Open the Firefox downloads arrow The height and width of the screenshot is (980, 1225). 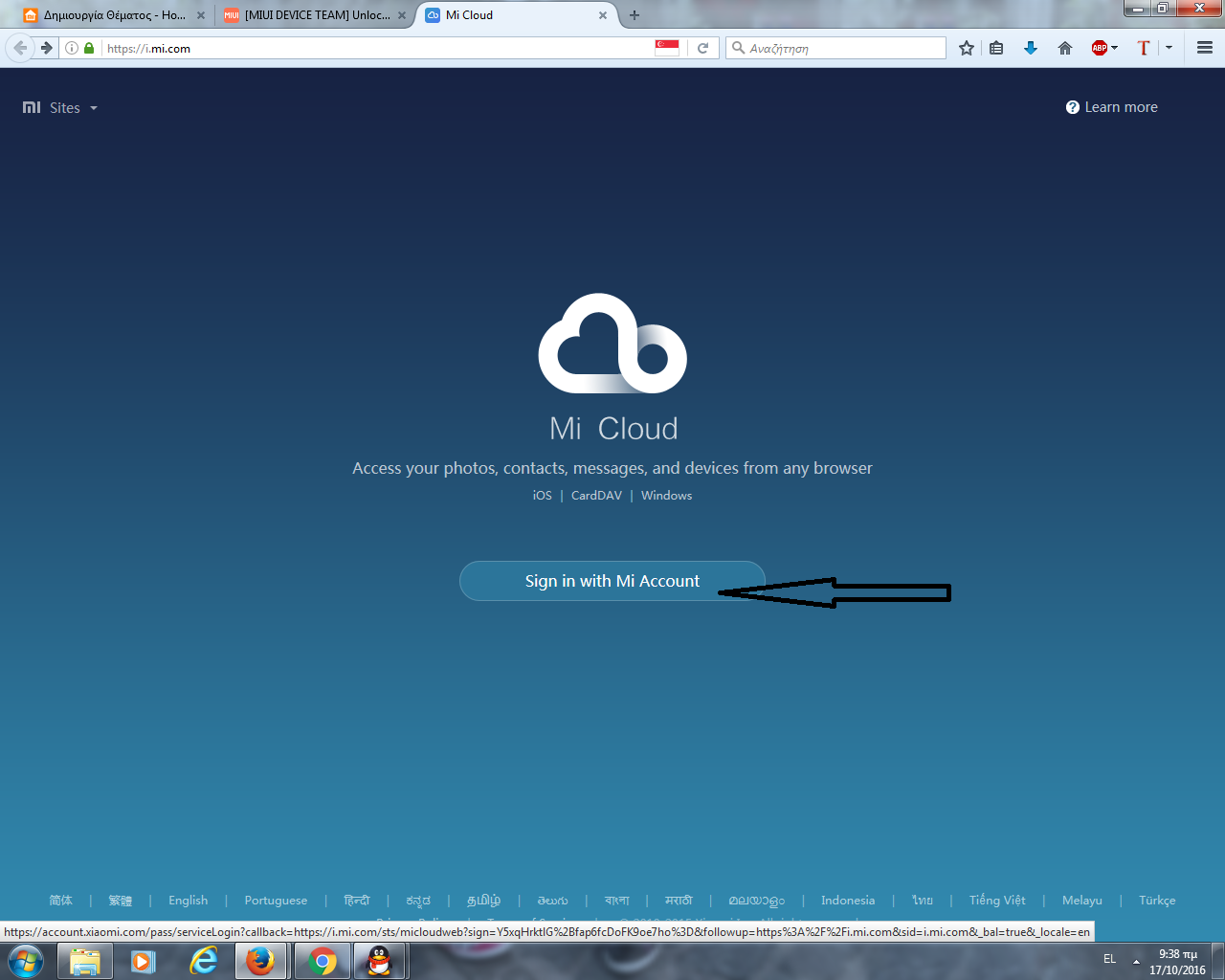(x=1031, y=48)
